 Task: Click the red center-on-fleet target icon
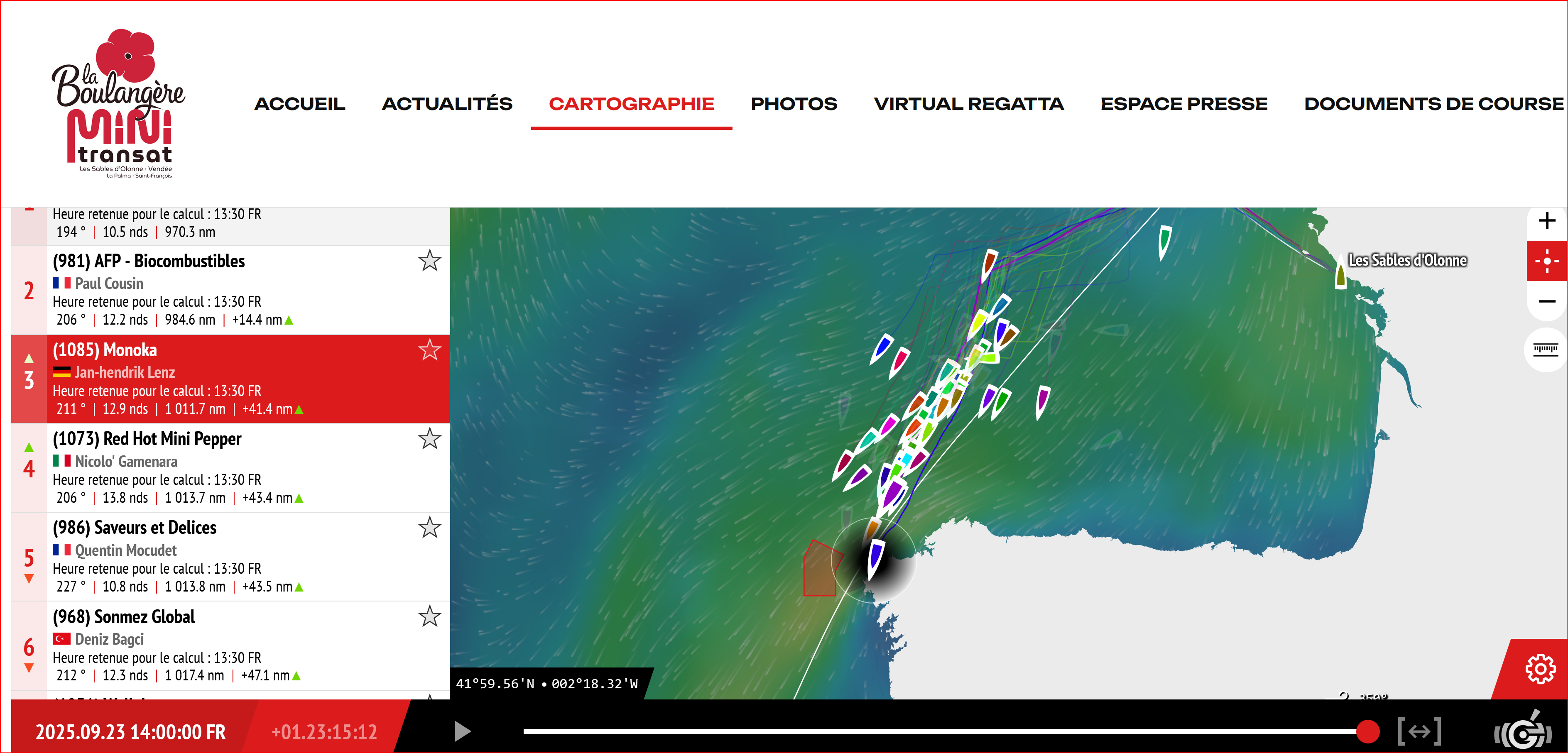tap(1547, 261)
